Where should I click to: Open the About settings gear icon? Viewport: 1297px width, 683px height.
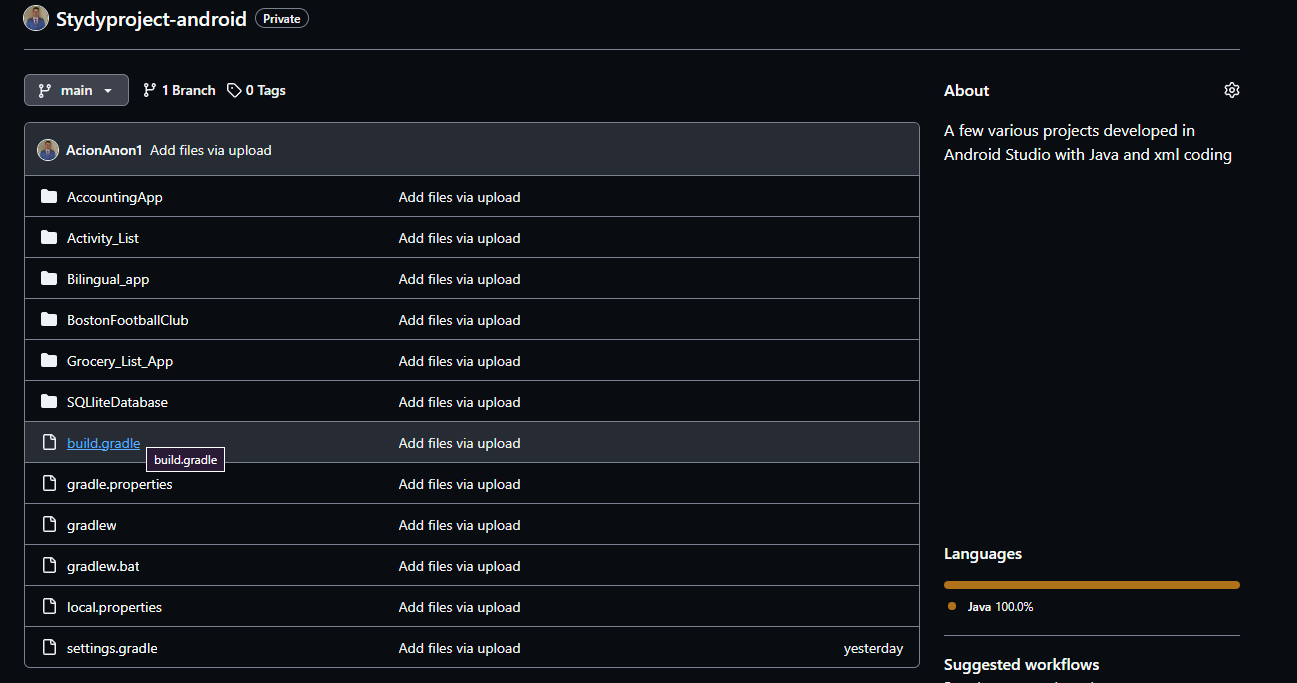point(1231,90)
